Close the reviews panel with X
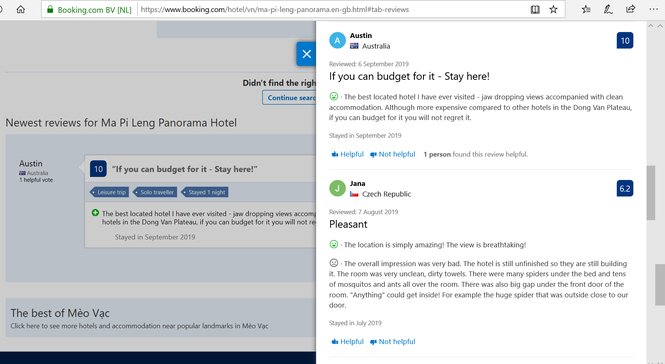The height and width of the screenshot is (364, 665). [x=306, y=54]
